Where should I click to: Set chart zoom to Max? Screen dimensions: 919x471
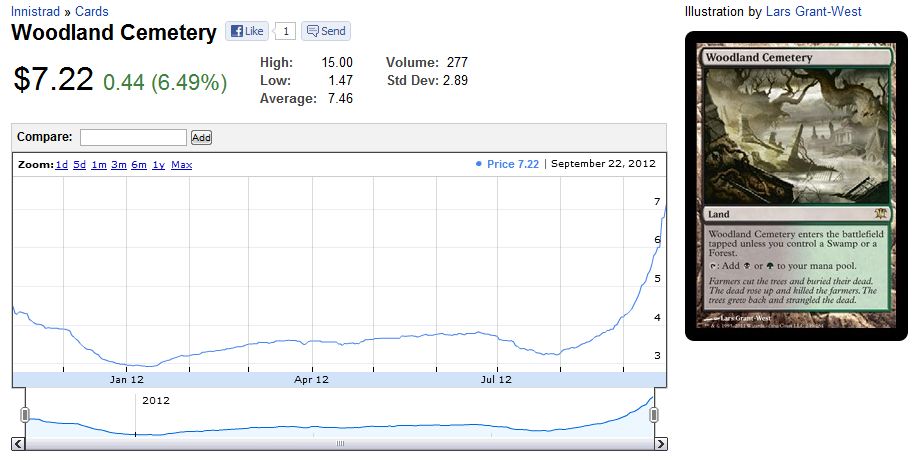(181, 164)
